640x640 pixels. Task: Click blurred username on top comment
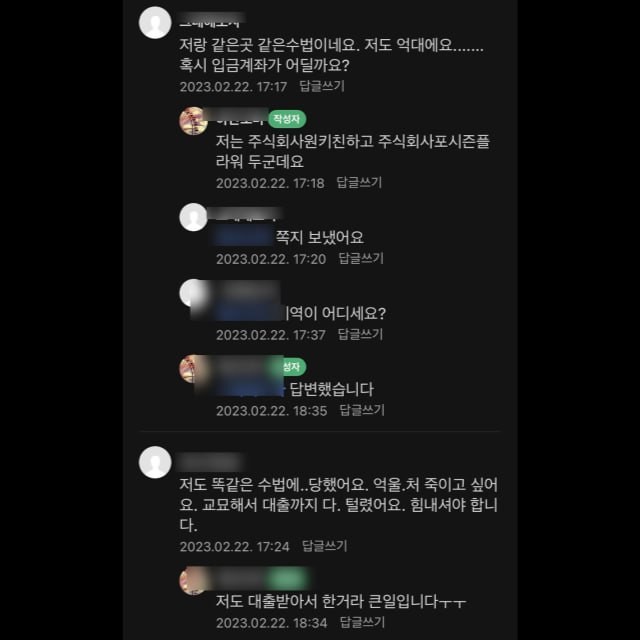coord(212,20)
